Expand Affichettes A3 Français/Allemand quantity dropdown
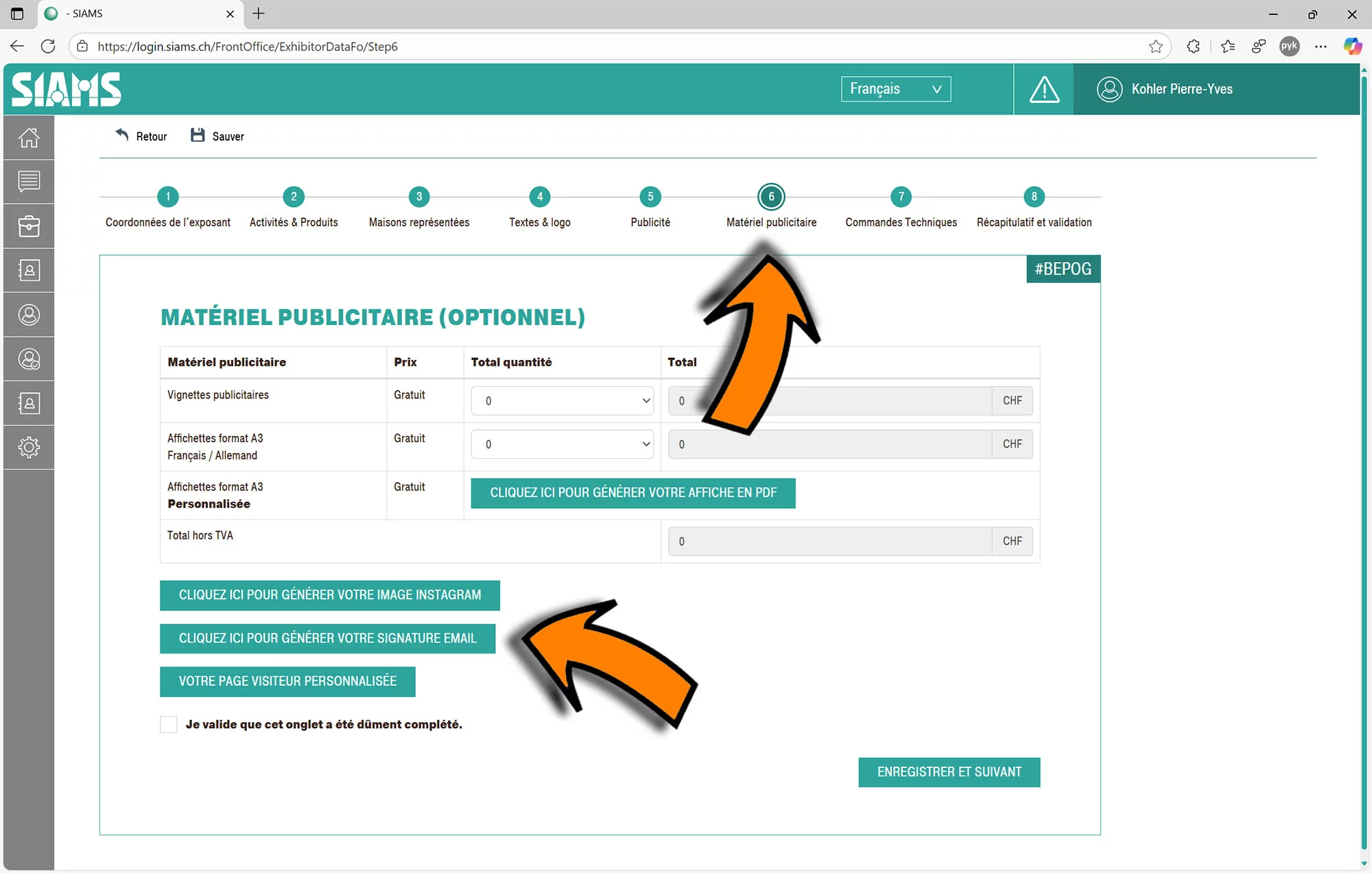1372x873 pixels. (562, 444)
